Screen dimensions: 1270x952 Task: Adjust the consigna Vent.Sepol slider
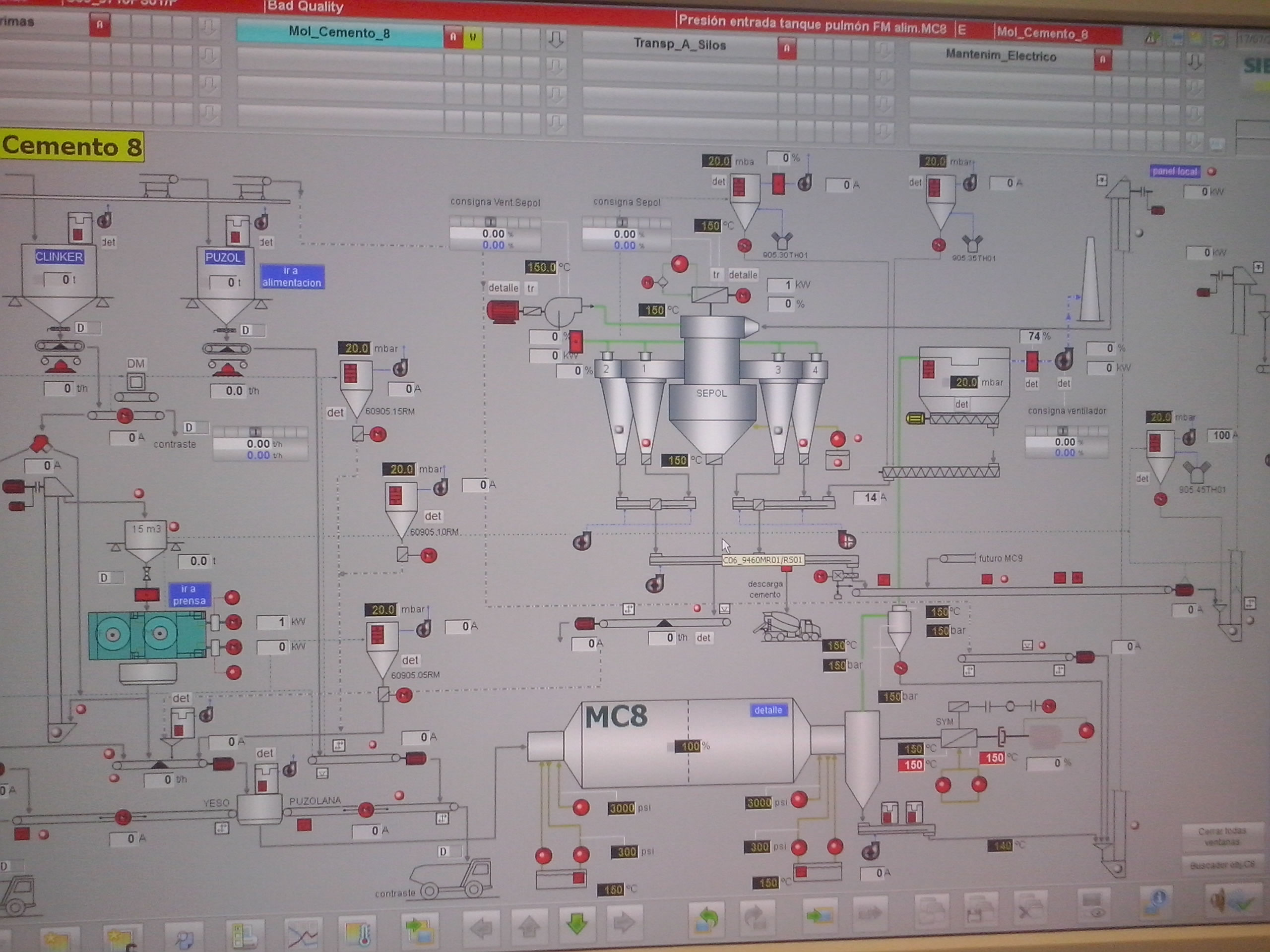click(490, 222)
